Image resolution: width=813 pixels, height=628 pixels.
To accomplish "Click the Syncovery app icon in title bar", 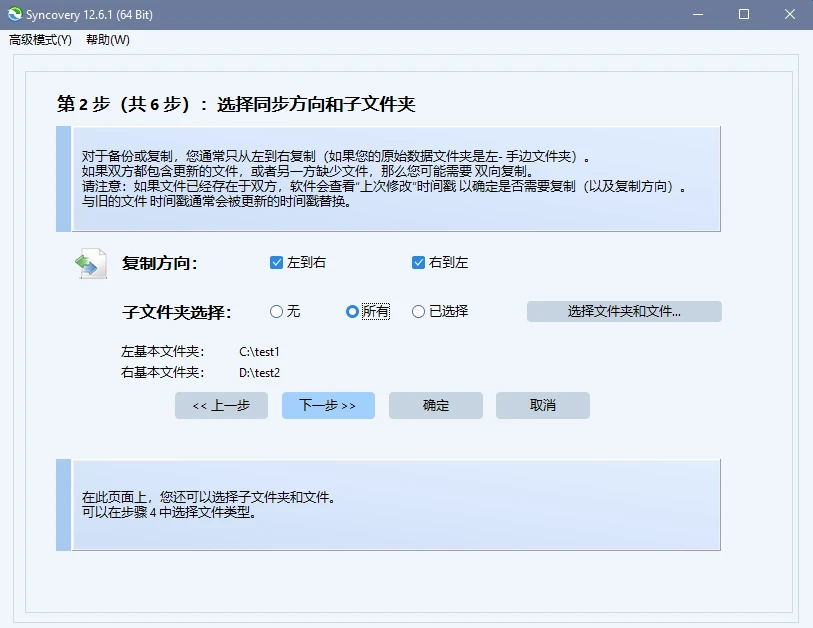I will tap(15, 14).
